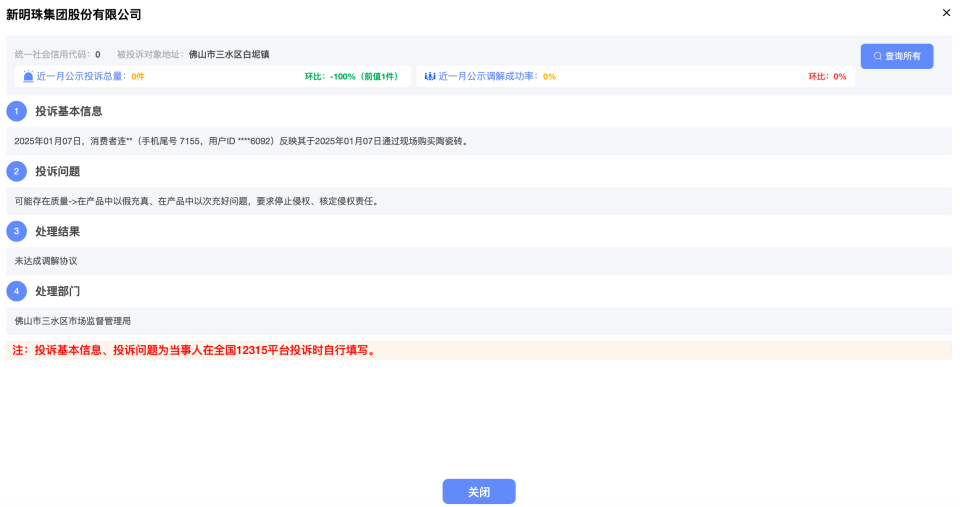Image resolution: width=960 pixels, height=507 pixels.
Task: Click the mediation icon beside 近一月公示调解成功率
Action: [x=430, y=77]
